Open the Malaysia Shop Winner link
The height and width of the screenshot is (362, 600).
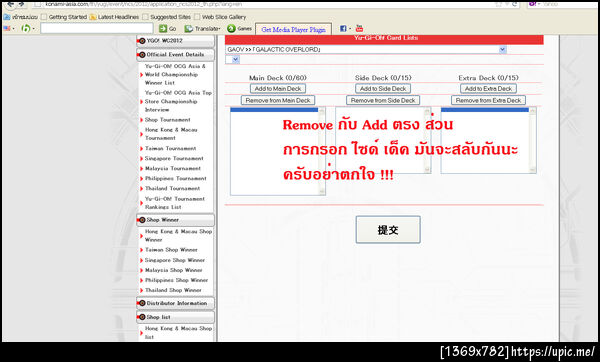(x=173, y=270)
